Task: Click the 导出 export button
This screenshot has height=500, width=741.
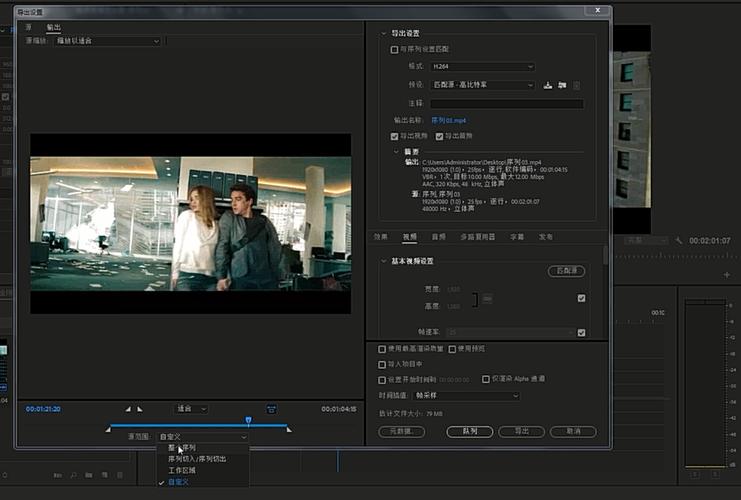Action: 522,431
